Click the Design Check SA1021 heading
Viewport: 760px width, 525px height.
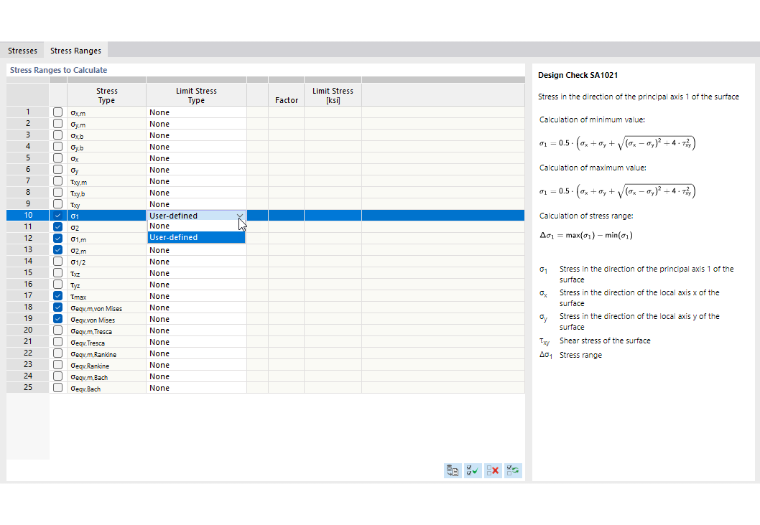pyautogui.click(x=578, y=75)
